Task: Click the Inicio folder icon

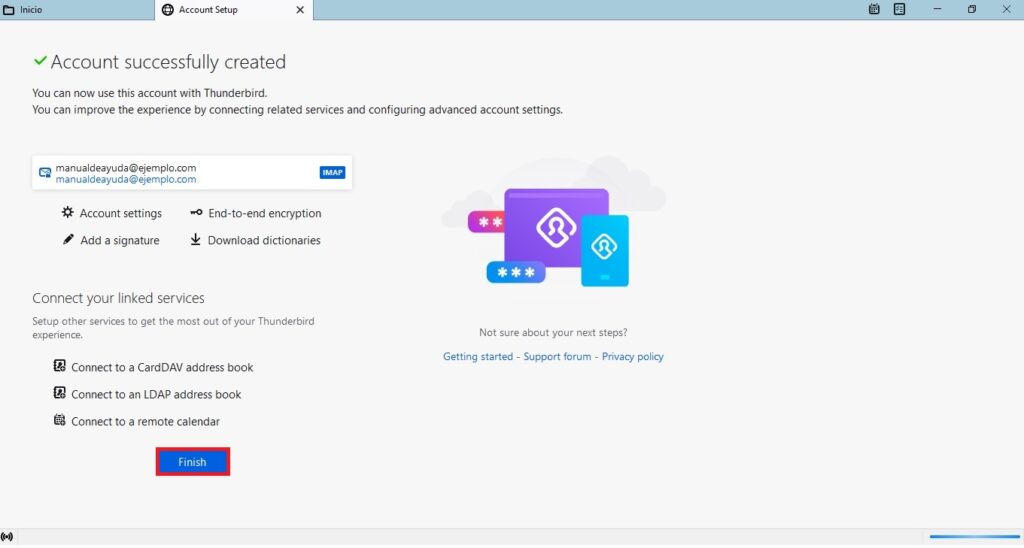Action: 9,10
